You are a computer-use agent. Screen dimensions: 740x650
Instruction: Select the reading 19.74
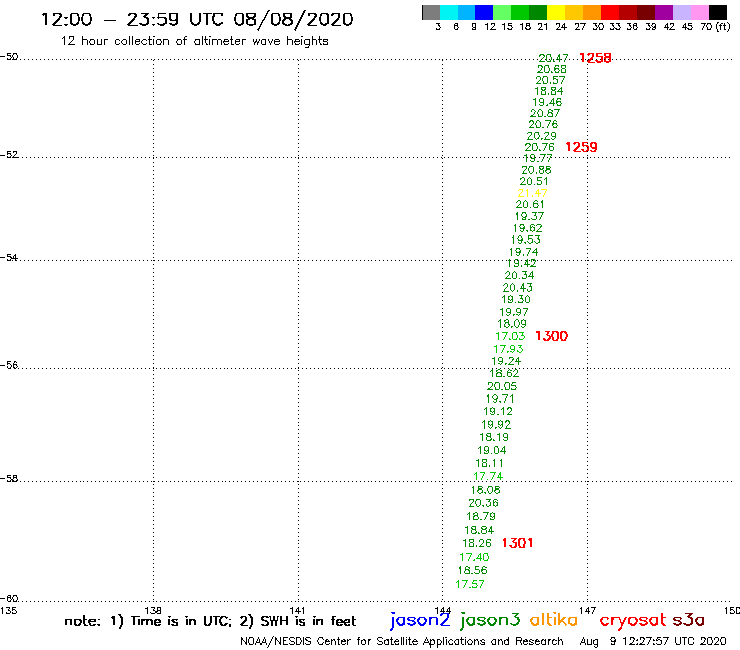click(523, 252)
